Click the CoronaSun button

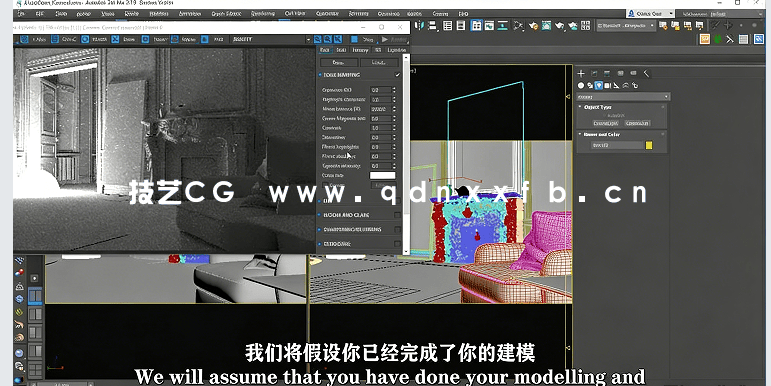[x=637, y=123]
